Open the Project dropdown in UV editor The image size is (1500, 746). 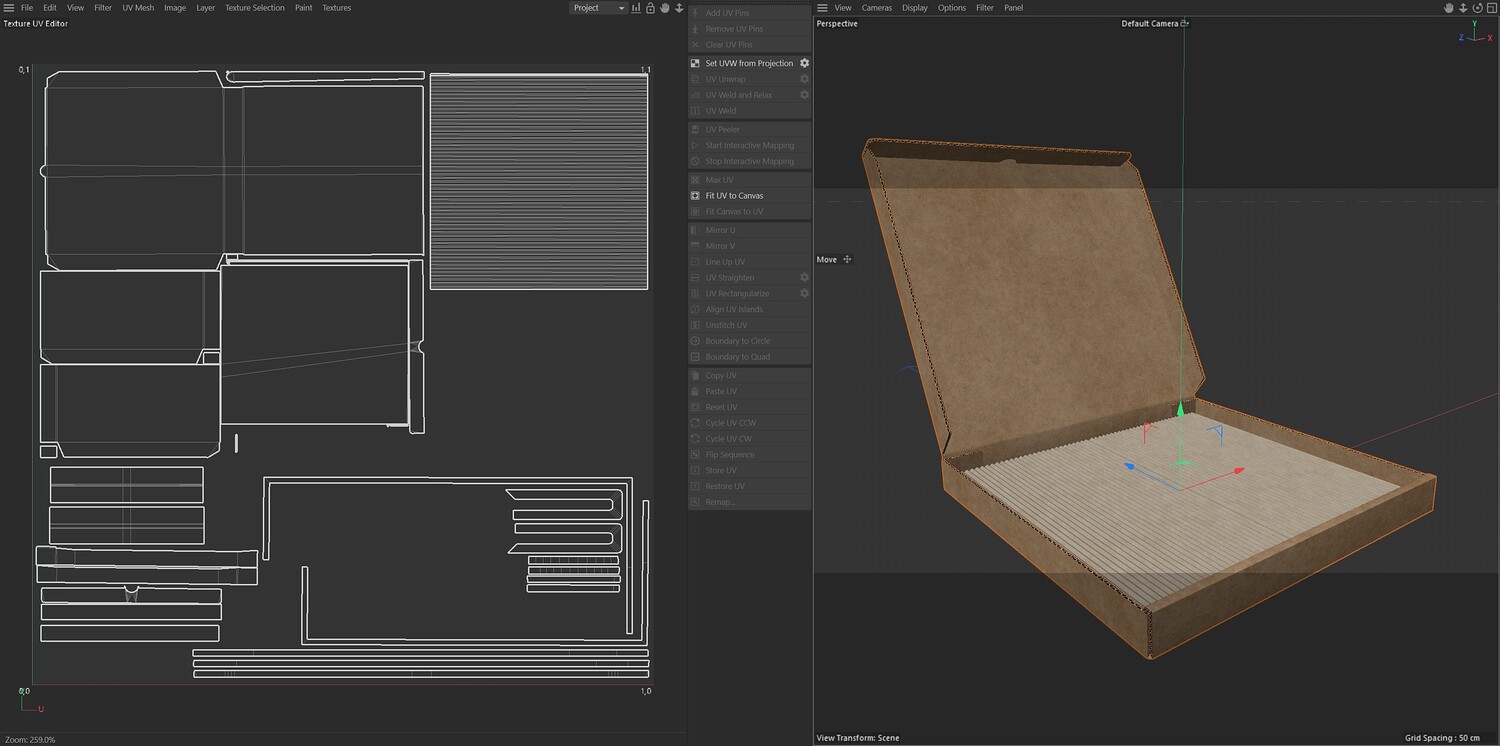(598, 8)
